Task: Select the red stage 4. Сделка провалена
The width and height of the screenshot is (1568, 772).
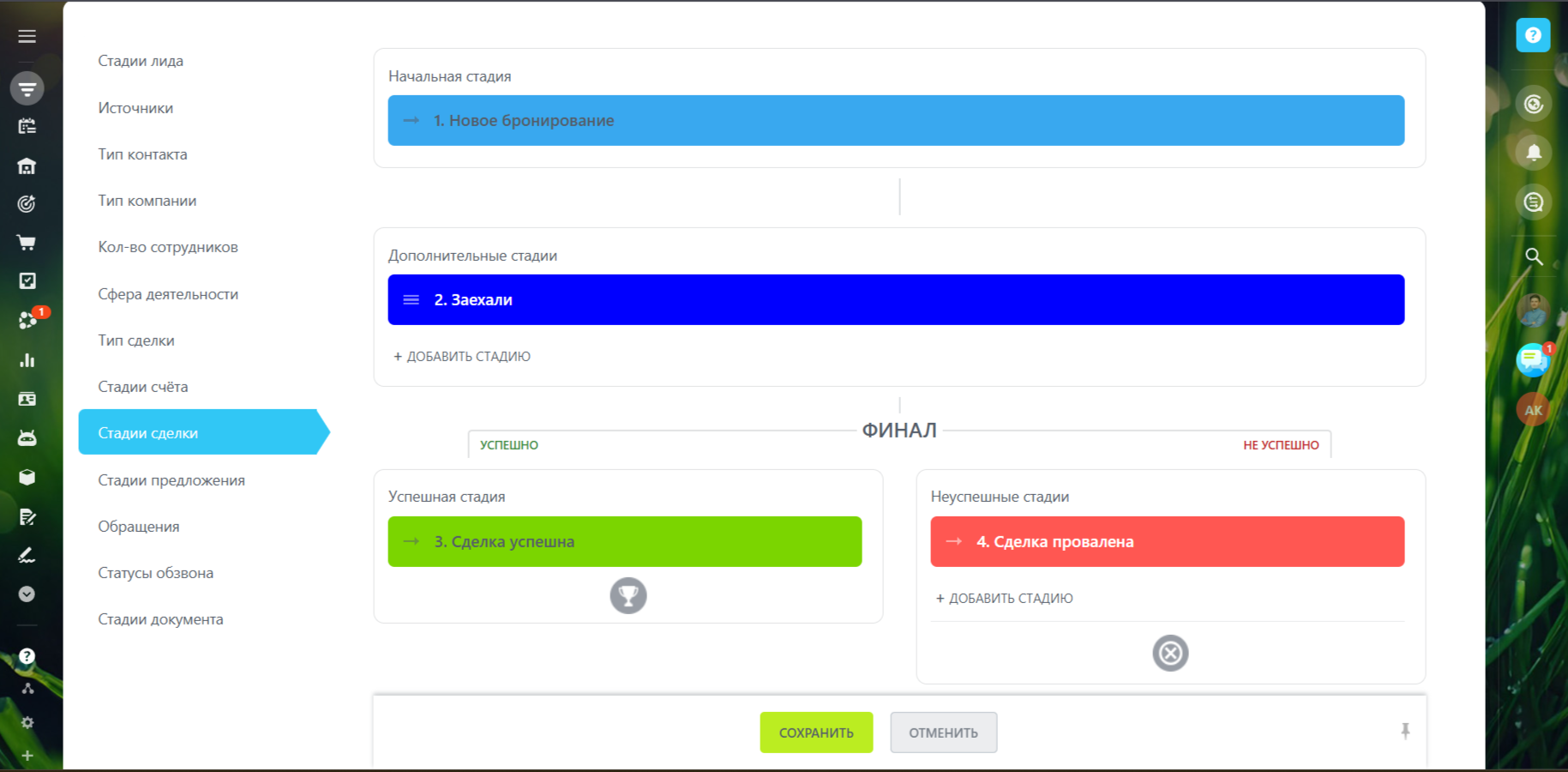Action: click(x=1168, y=541)
